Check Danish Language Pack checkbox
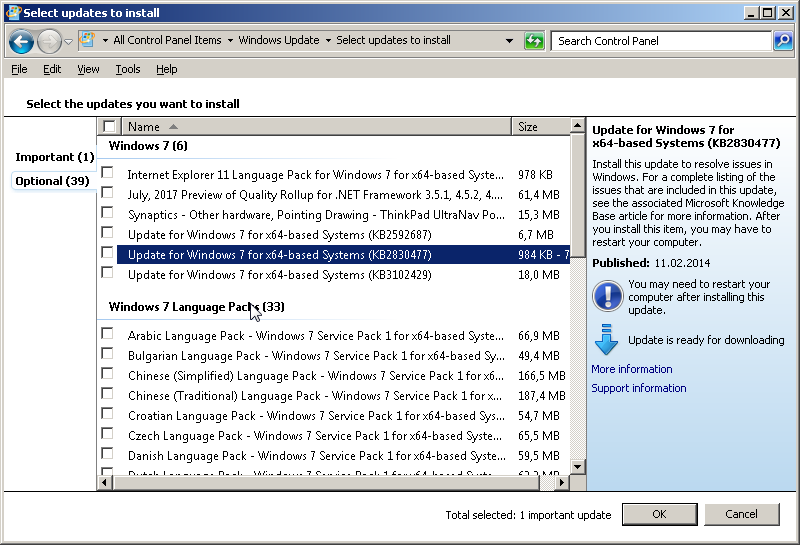Viewport: 800px width, 545px height. [107, 454]
